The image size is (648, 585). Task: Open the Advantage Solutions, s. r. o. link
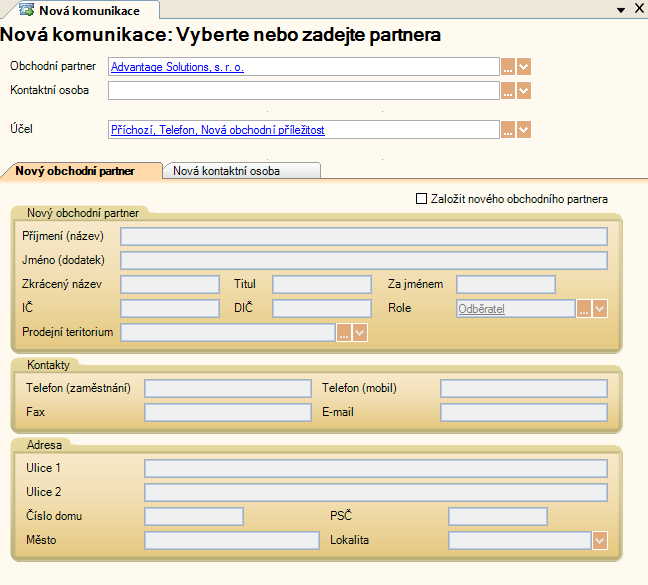(x=177, y=67)
